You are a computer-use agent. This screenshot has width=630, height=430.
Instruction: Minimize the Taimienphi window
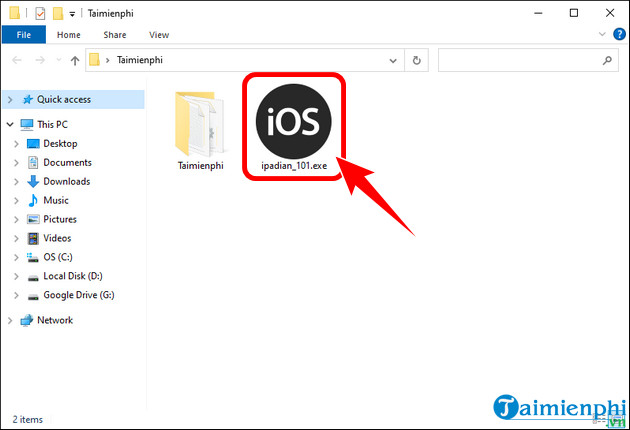coord(538,13)
